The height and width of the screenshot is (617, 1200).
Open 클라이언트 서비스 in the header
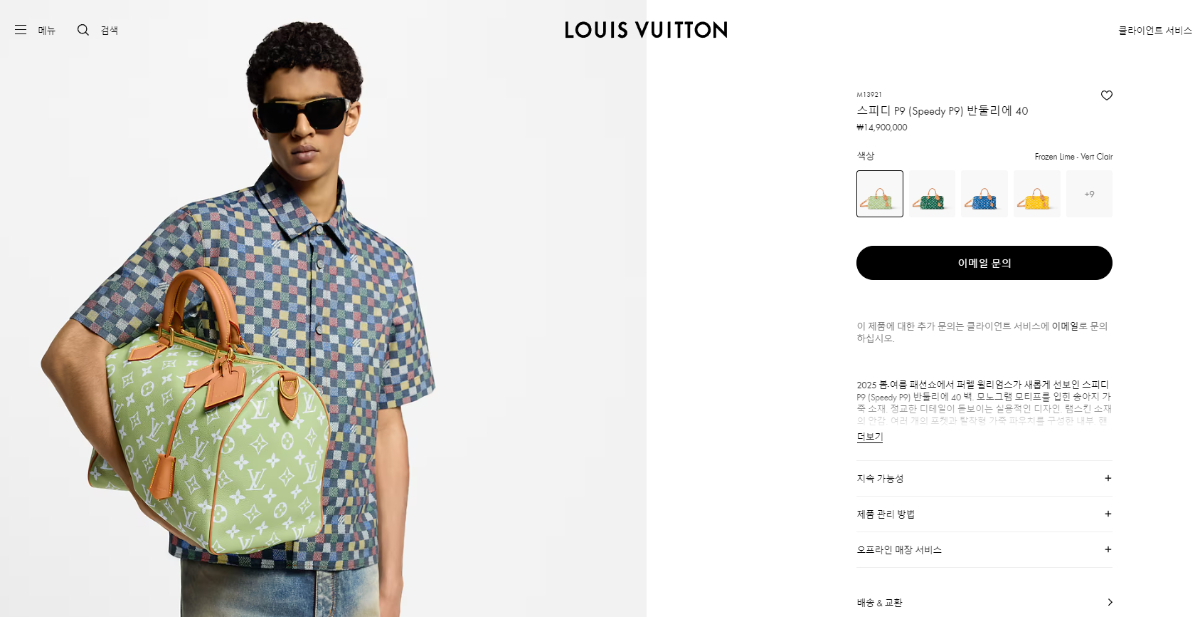(1155, 30)
